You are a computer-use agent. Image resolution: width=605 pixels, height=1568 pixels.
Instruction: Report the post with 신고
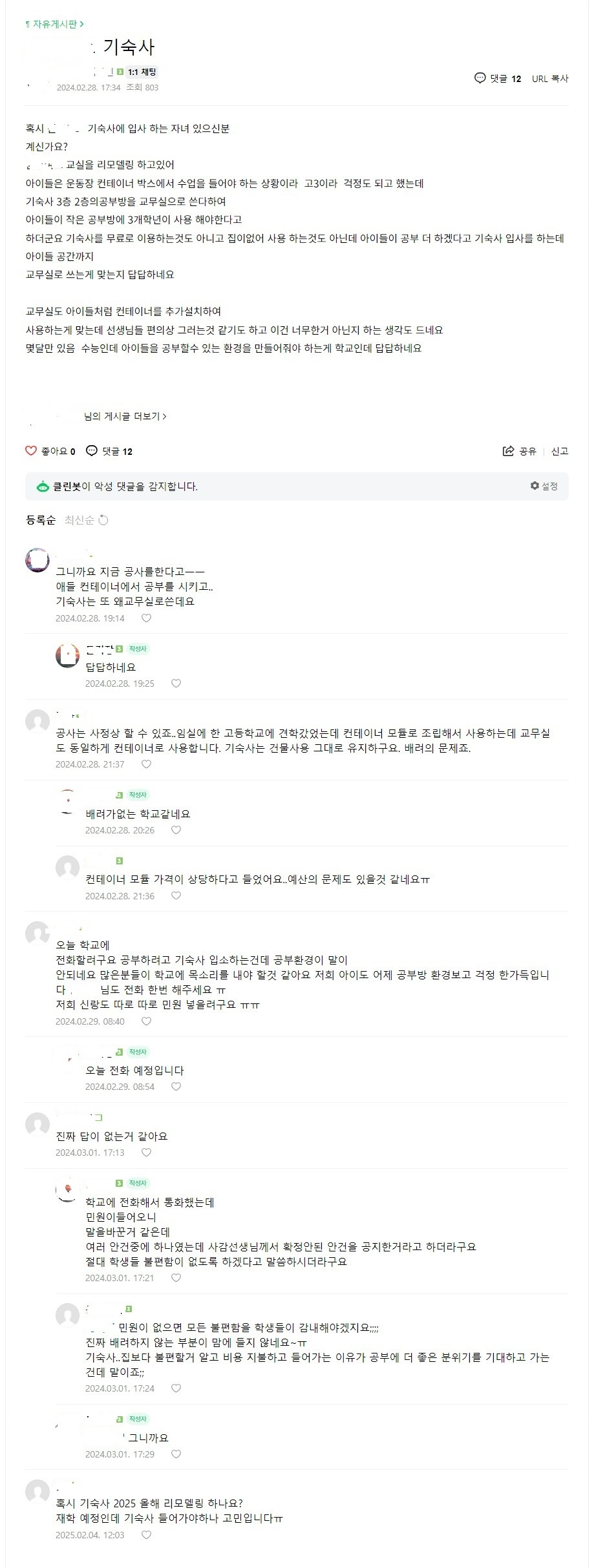(x=560, y=451)
